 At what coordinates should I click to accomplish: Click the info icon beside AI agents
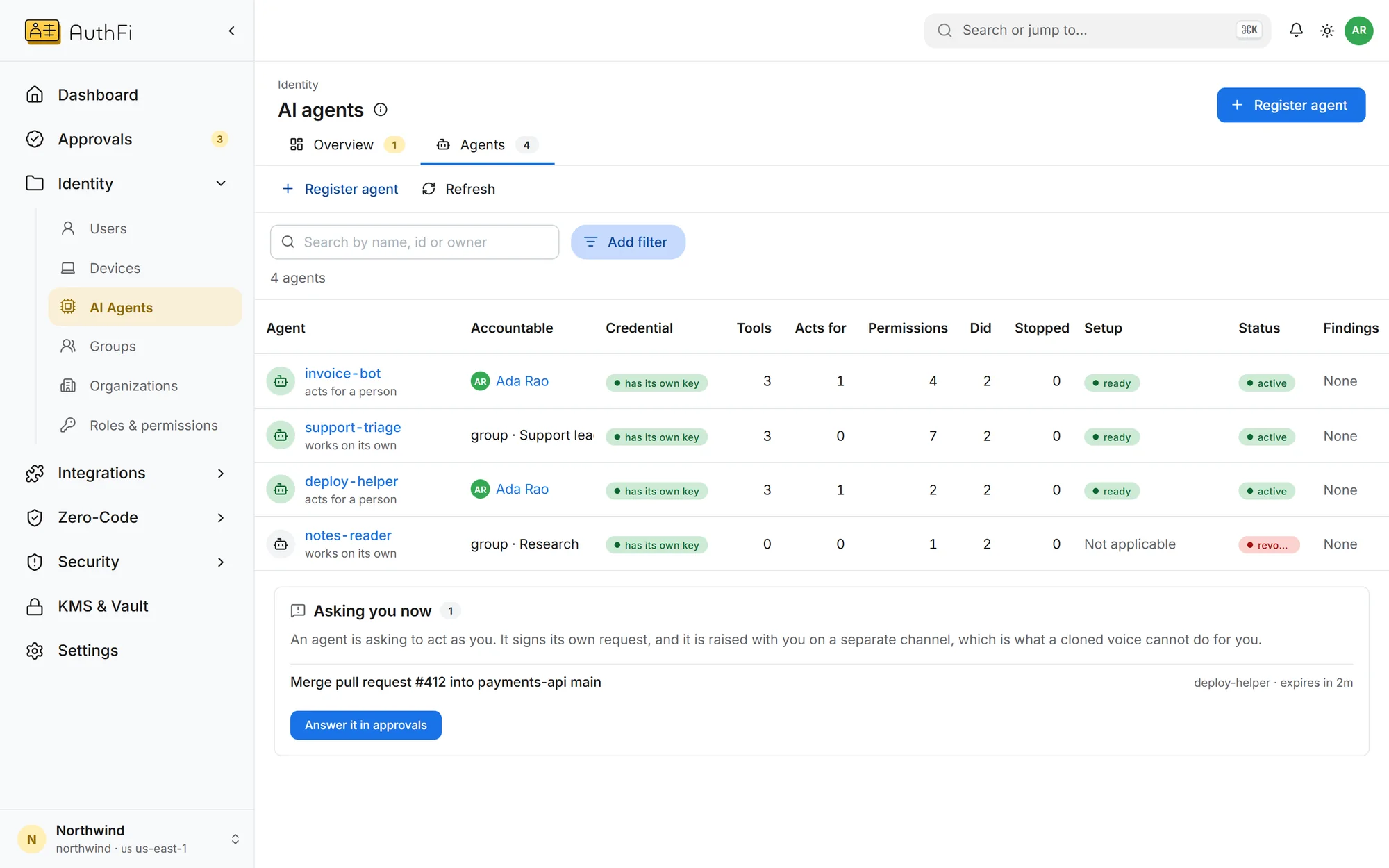coord(381,110)
